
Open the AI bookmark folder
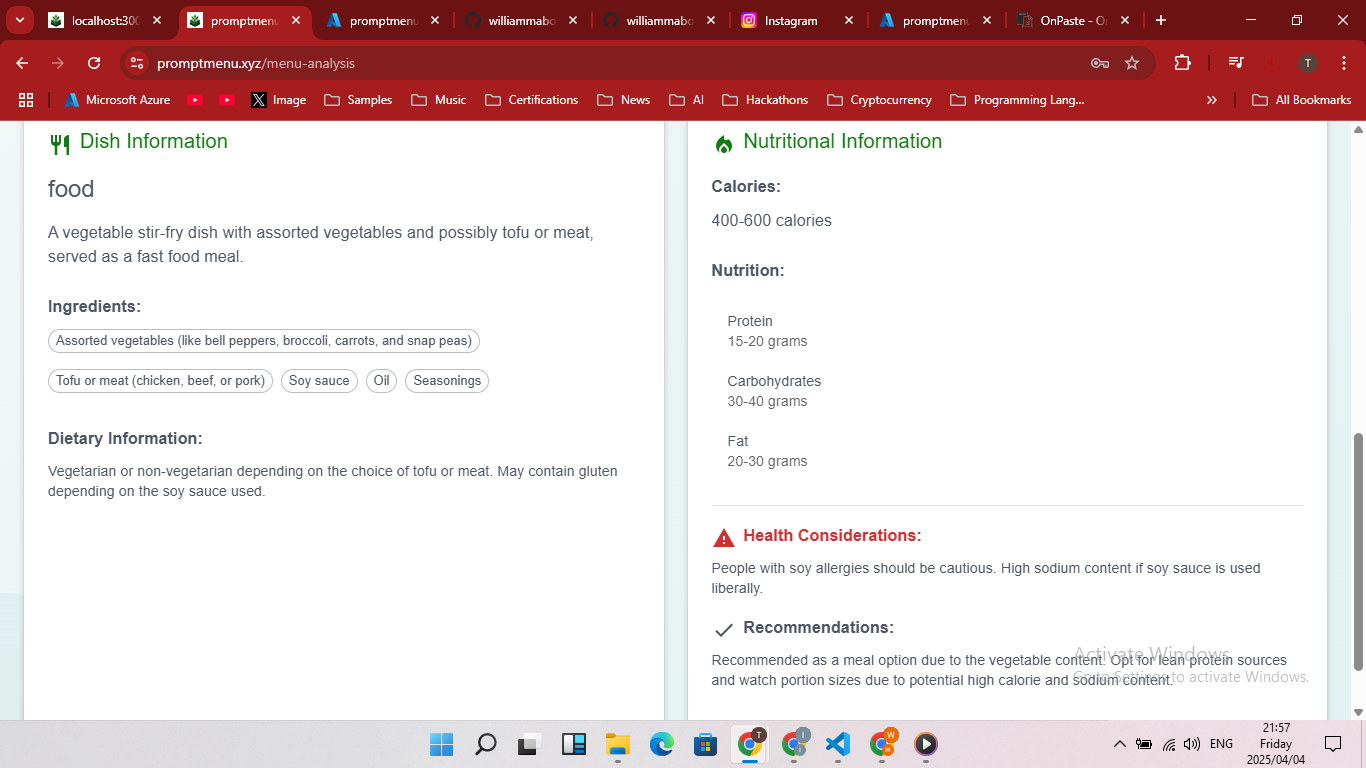click(686, 100)
